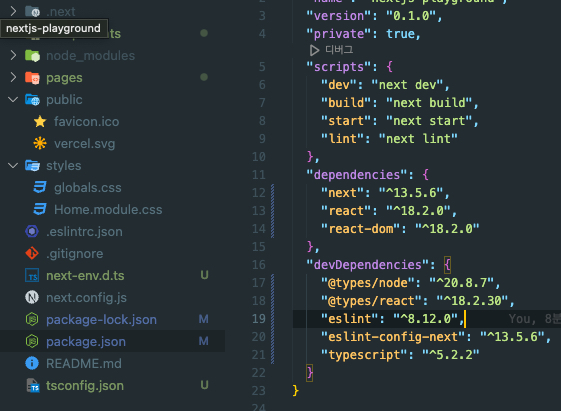Collapse the styles folder chevron
The width and height of the screenshot is (561, 411).
tap(13, 165)
